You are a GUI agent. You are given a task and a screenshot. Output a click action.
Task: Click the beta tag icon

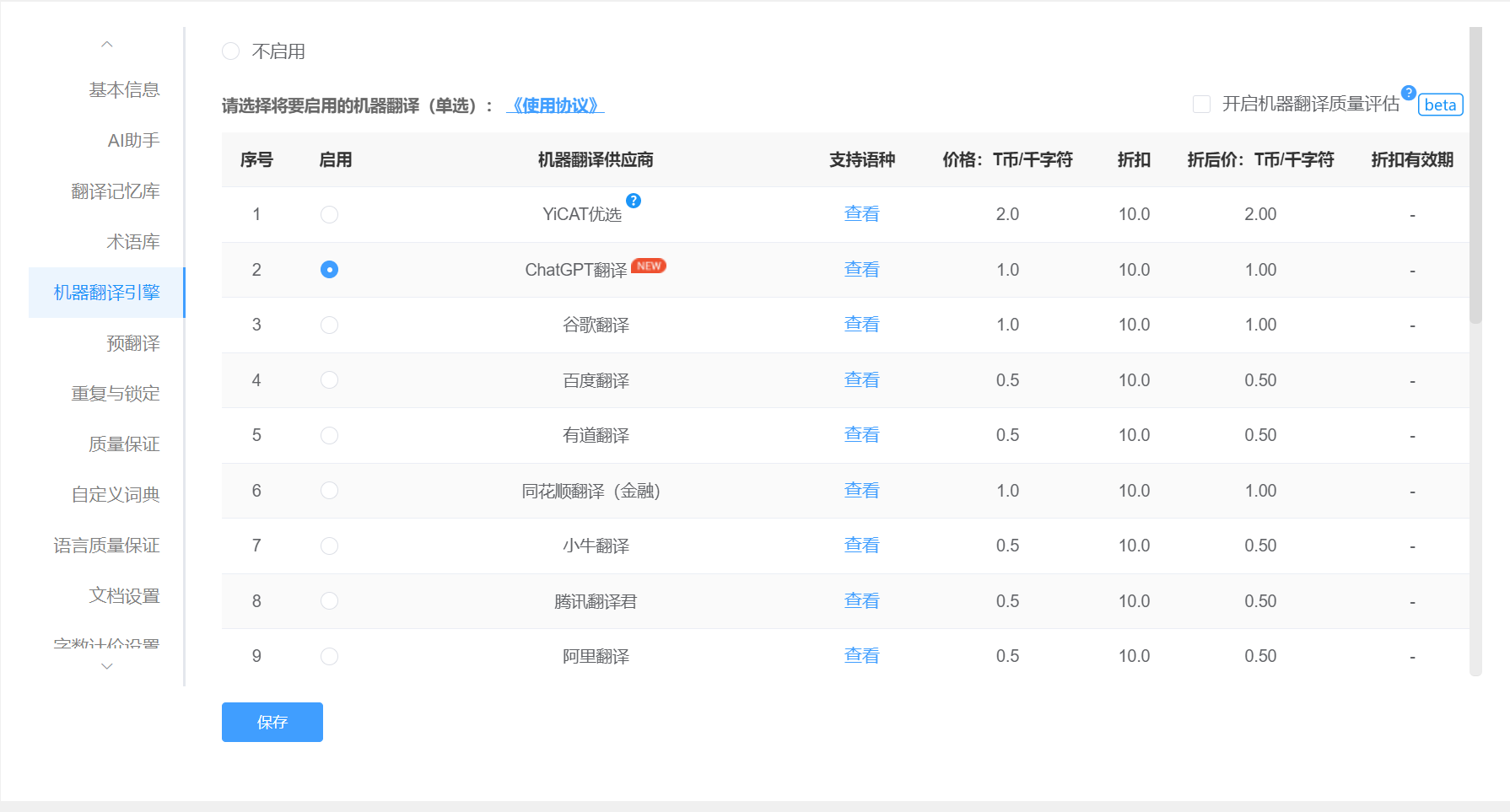(x=1440, y=105)
